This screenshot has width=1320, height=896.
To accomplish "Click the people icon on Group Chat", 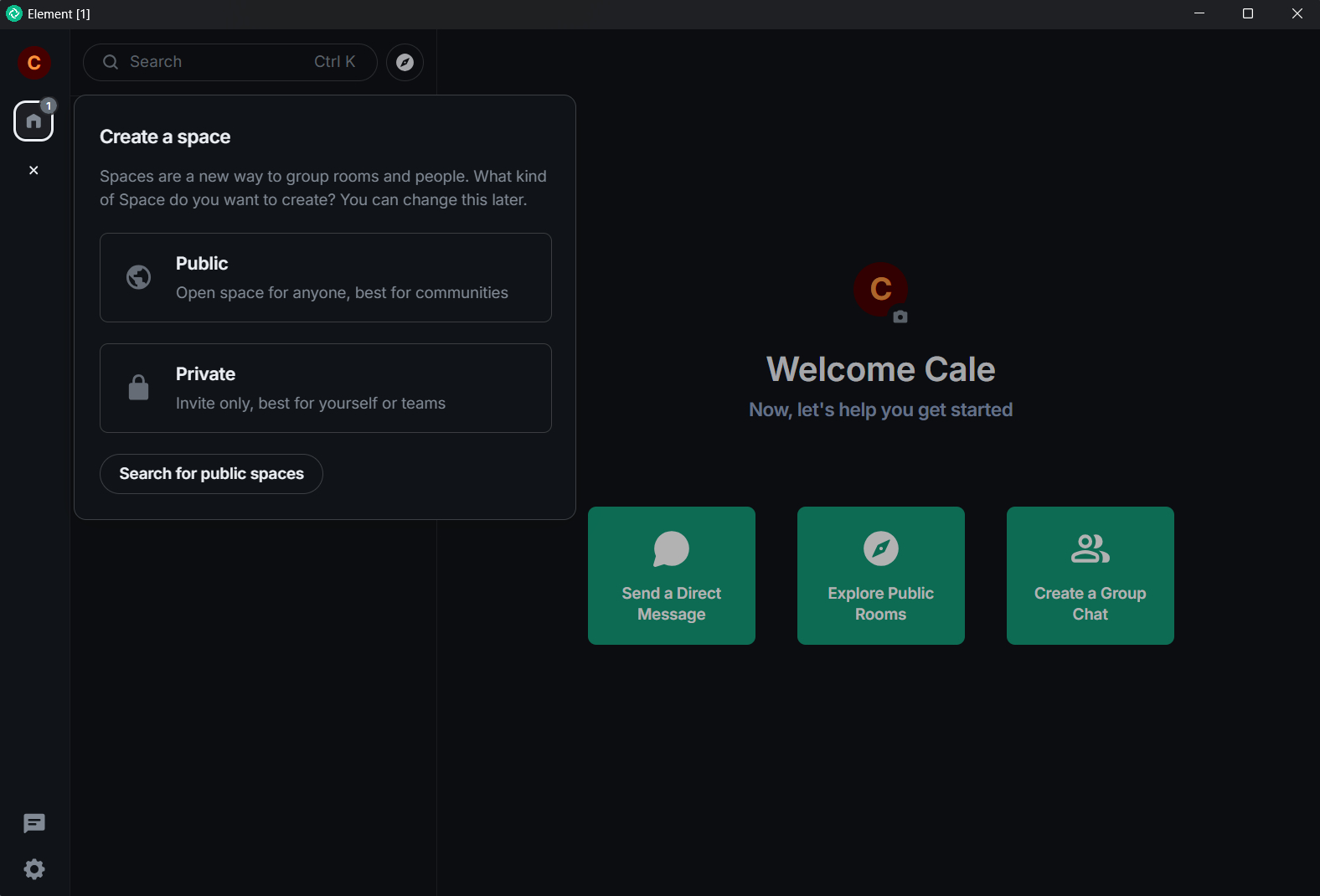I will tap(1091, 548).
